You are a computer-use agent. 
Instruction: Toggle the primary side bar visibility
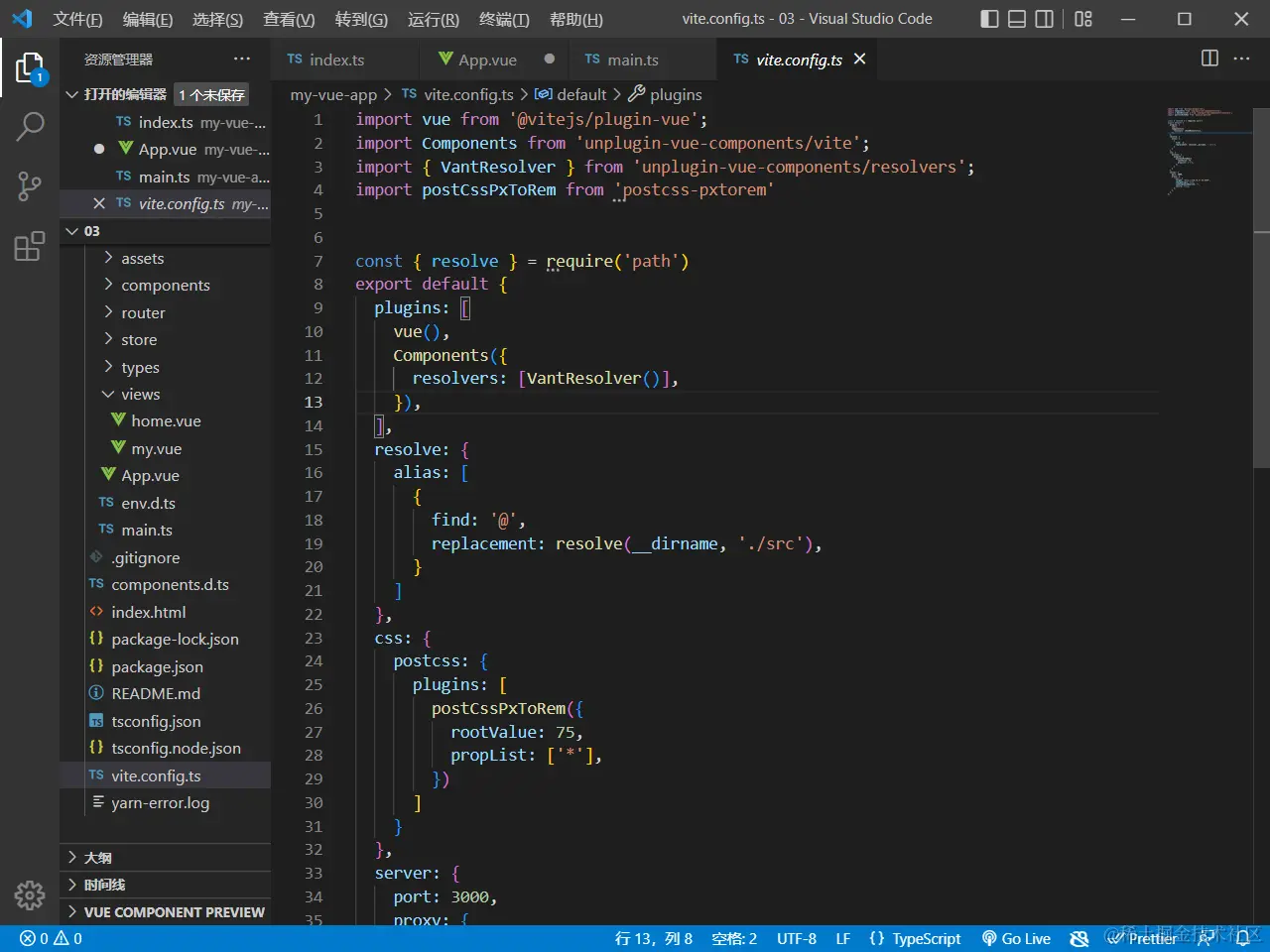pyautogui.click(x=989, y=19)
